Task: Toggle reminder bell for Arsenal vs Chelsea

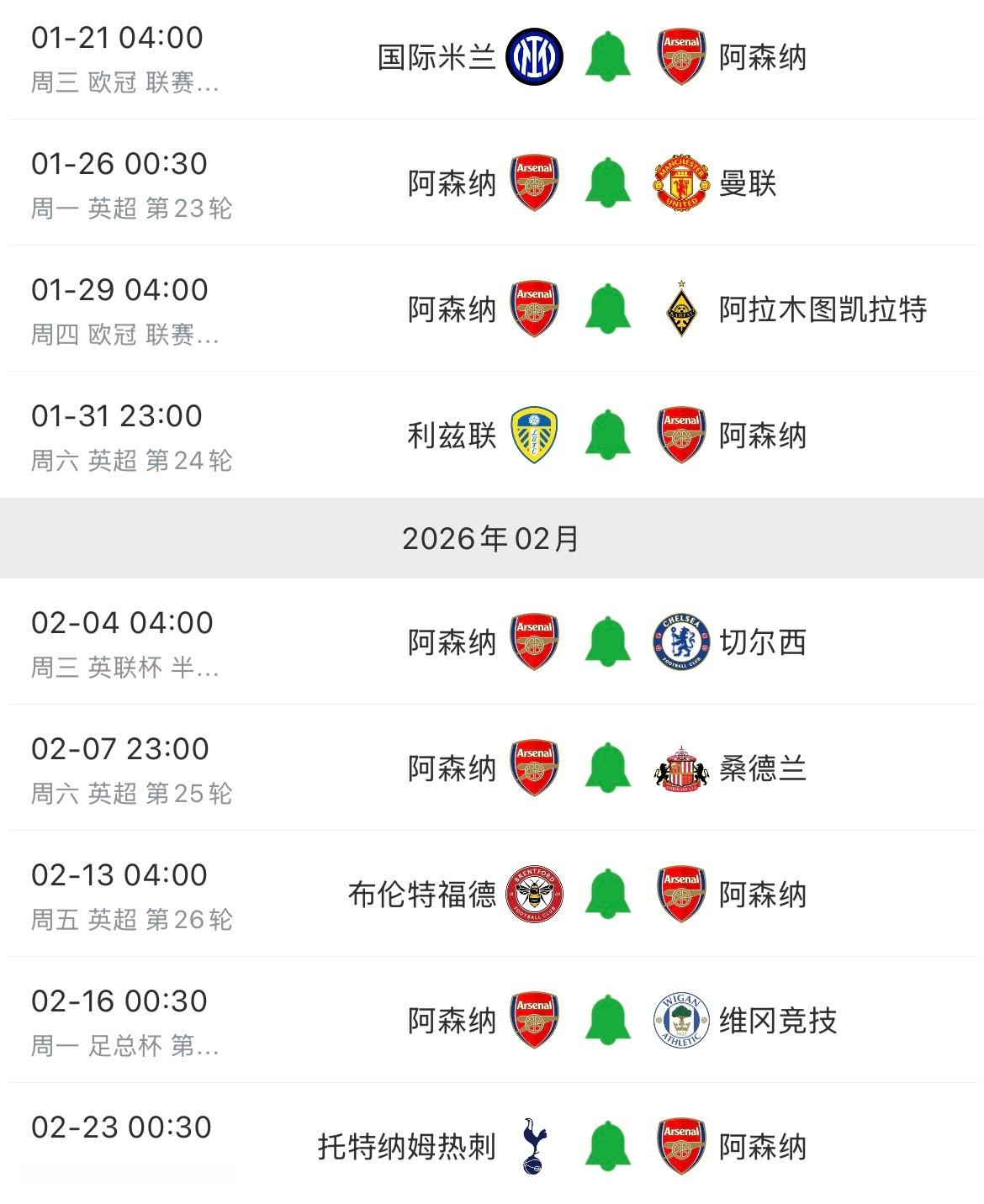Action: (607, 642)
